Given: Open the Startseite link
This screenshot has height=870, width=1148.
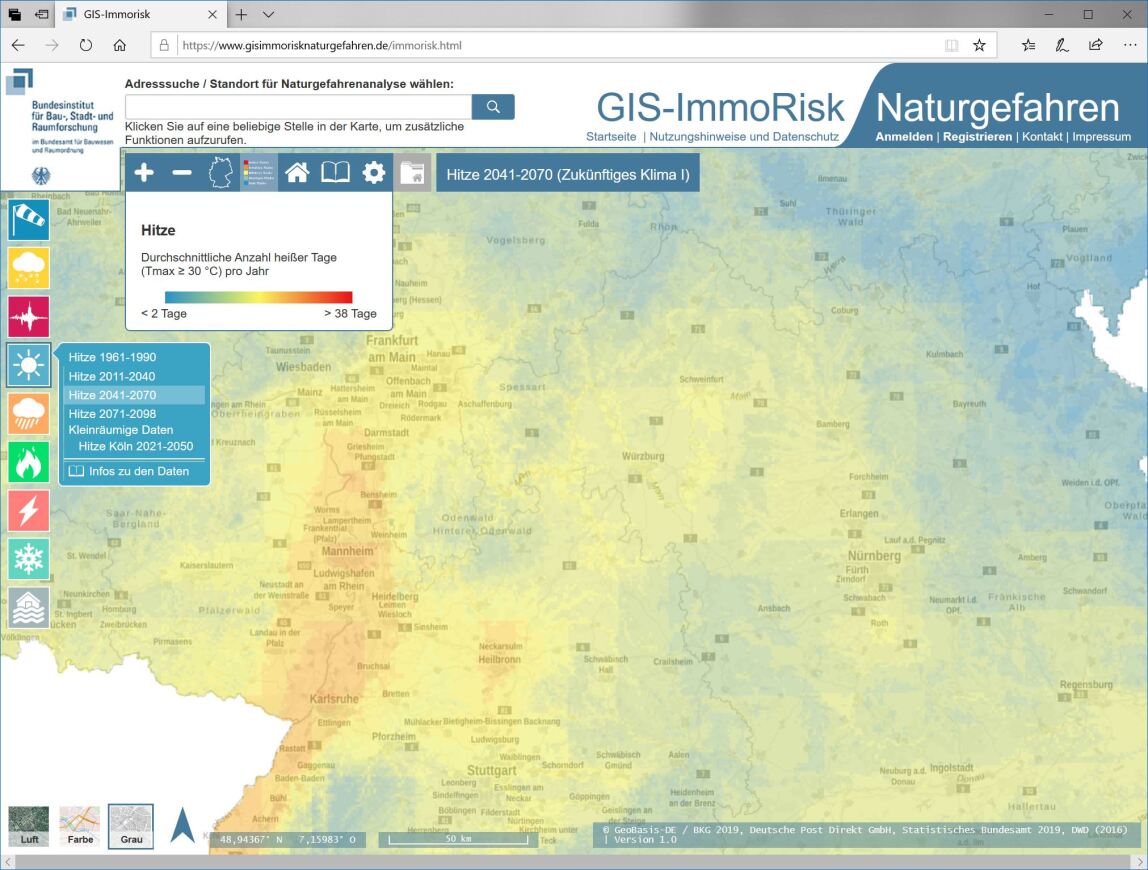Looking at the screenshot, I should [611, 137].
